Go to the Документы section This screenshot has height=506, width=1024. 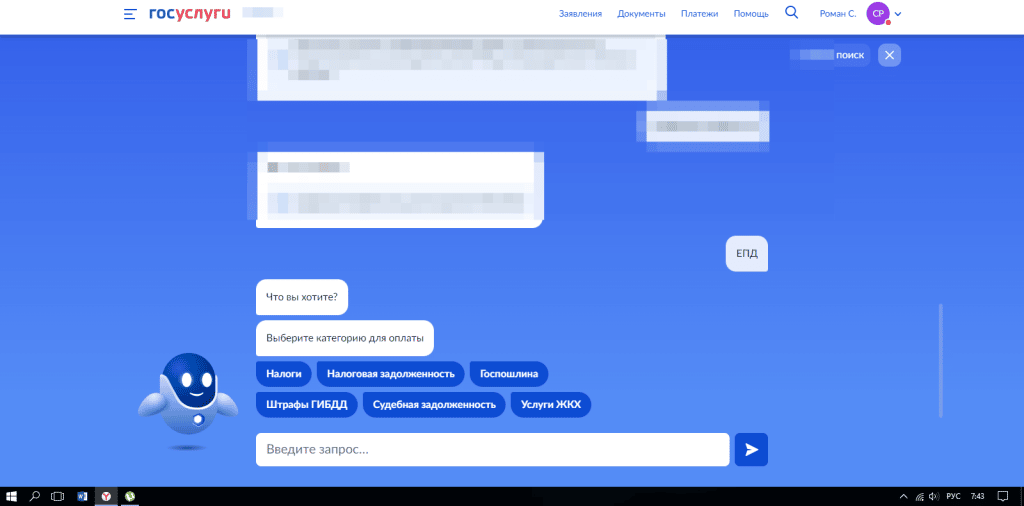641,14
